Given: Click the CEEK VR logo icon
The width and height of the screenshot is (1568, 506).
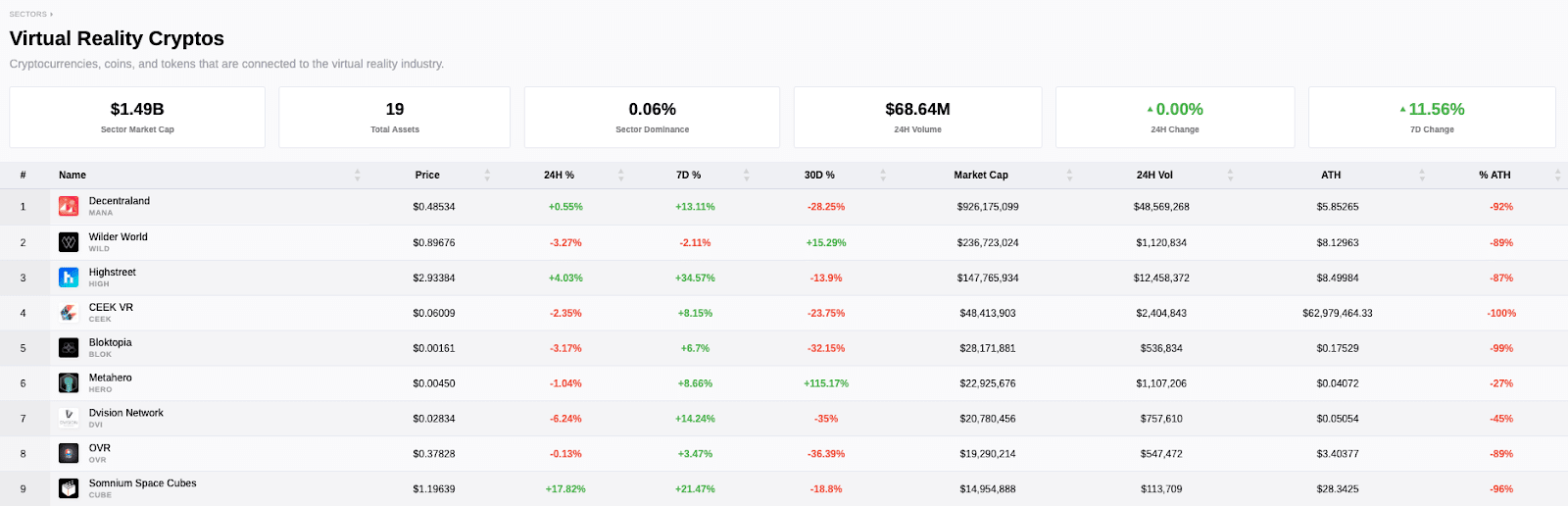Looking at the screenshot, I should click(x=69, y=313).
